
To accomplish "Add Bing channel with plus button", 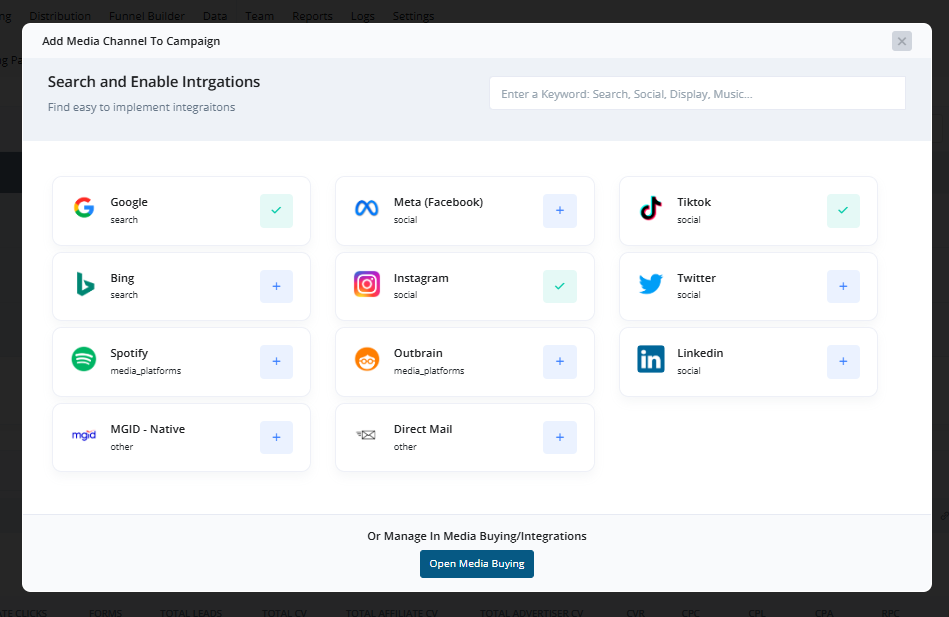I will [x=276, y=286].
